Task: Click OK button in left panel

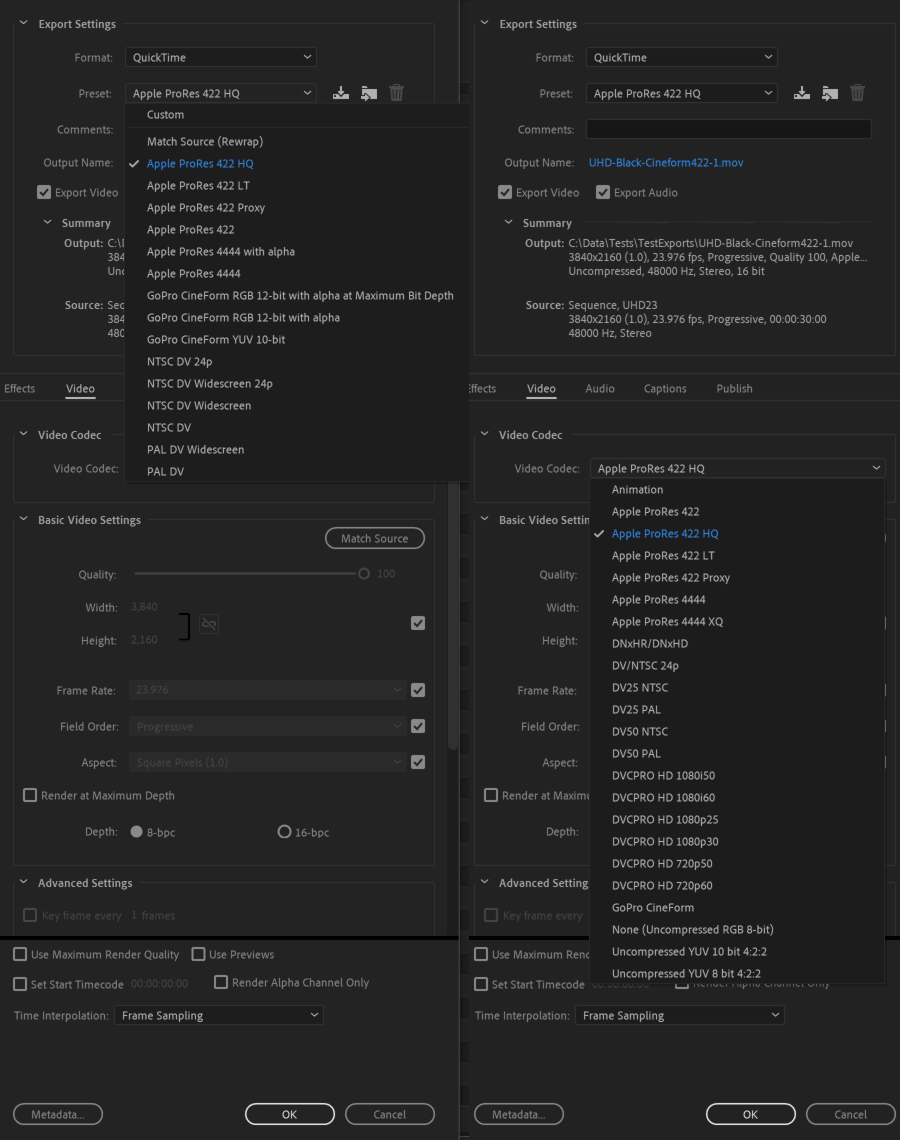Action: (x=289, y=1115)
